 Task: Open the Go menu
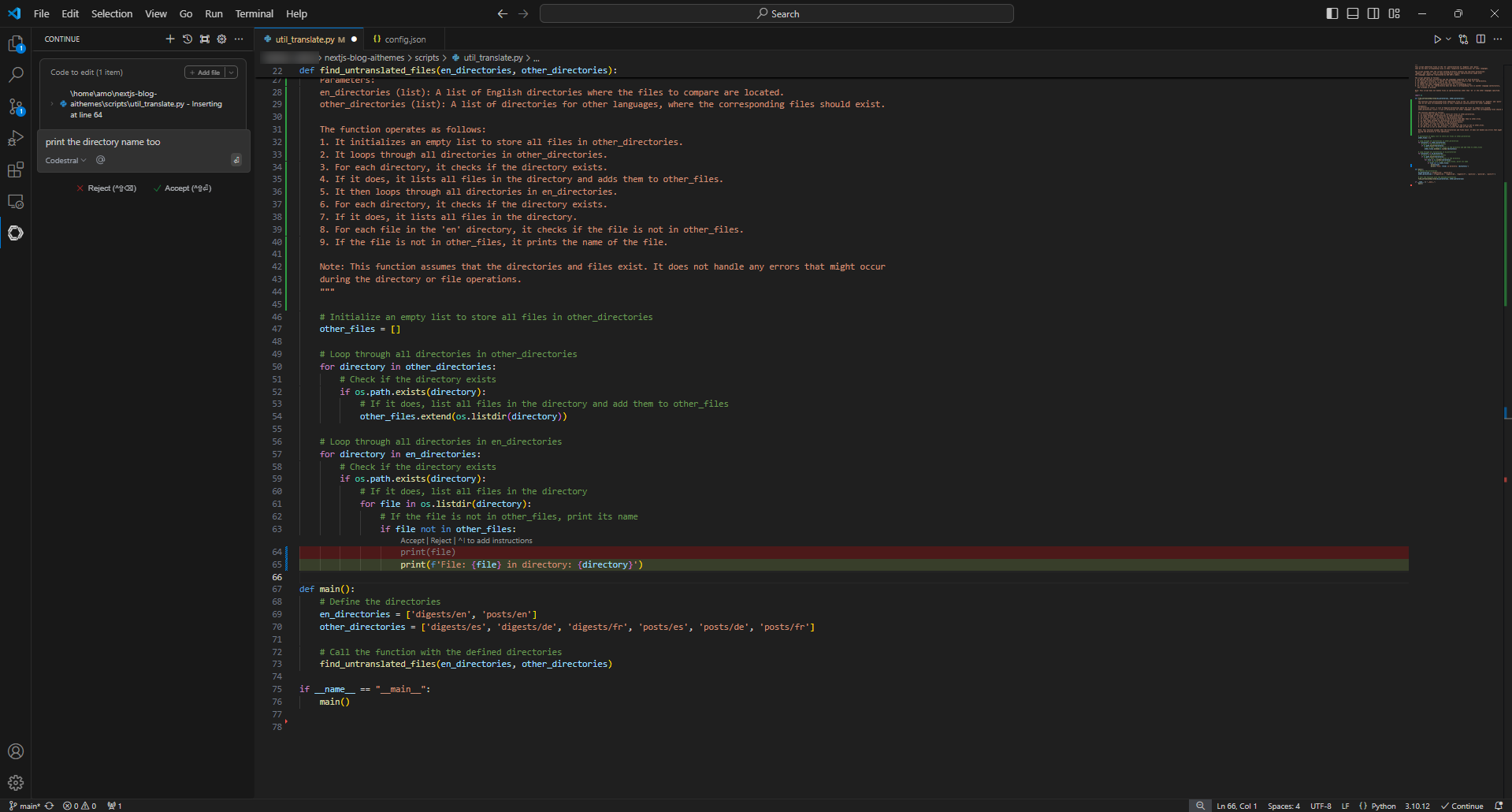tap(186, 13)
